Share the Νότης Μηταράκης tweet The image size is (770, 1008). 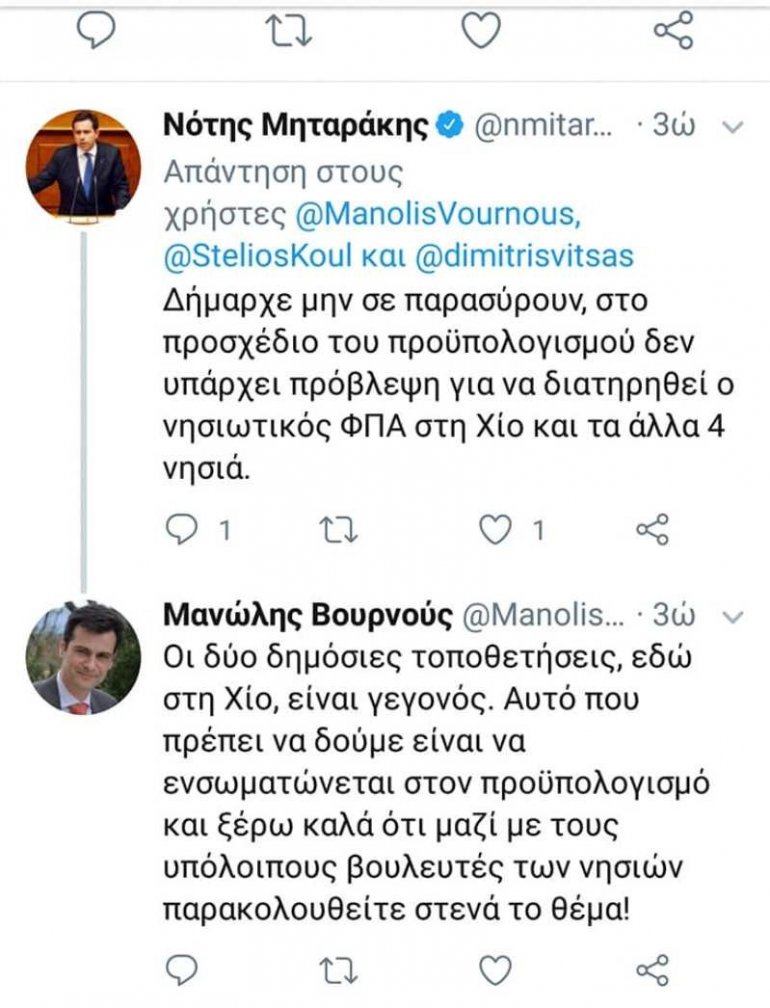(652, 529)
